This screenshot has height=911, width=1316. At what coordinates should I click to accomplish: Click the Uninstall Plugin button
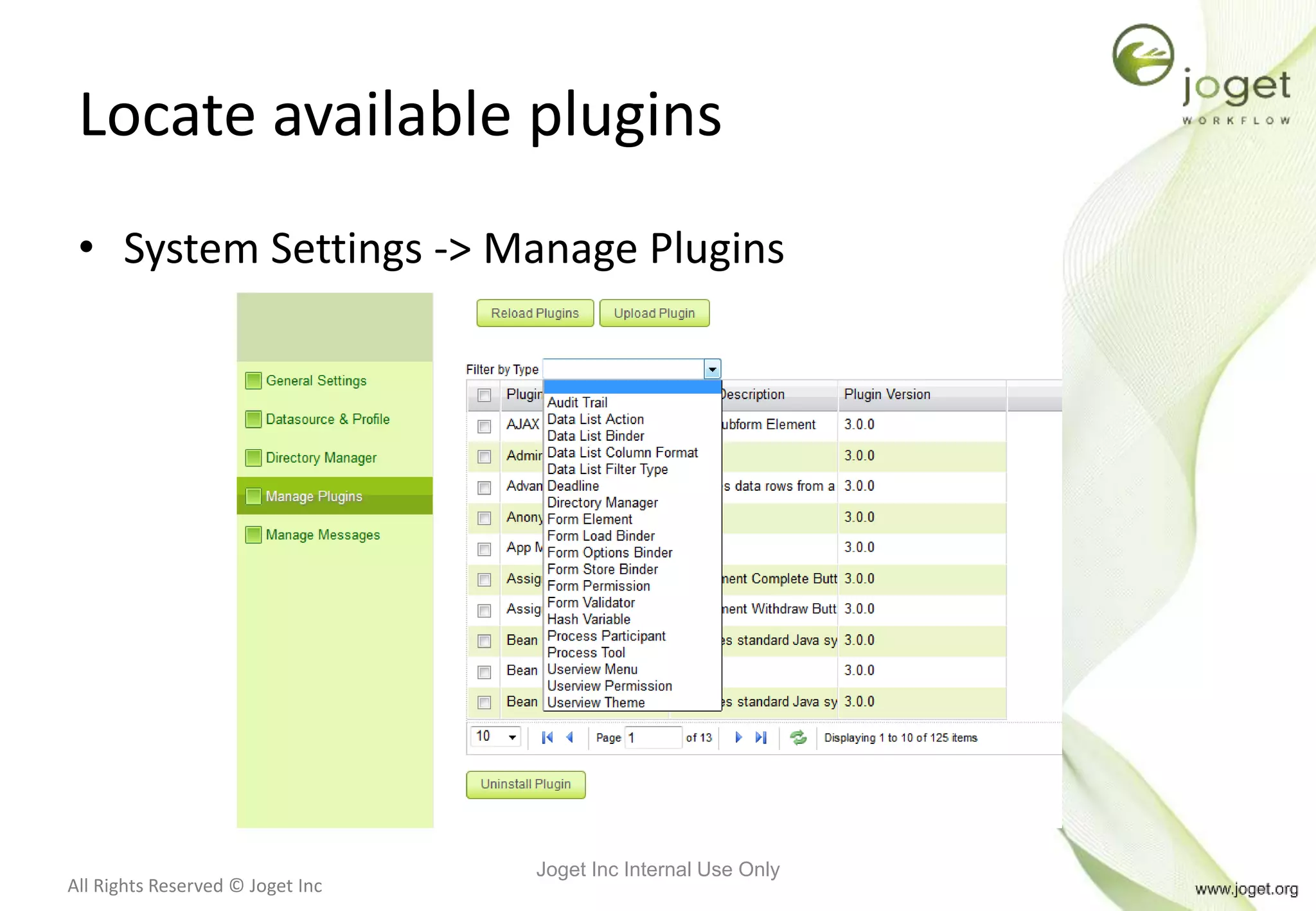pos(526,784)
